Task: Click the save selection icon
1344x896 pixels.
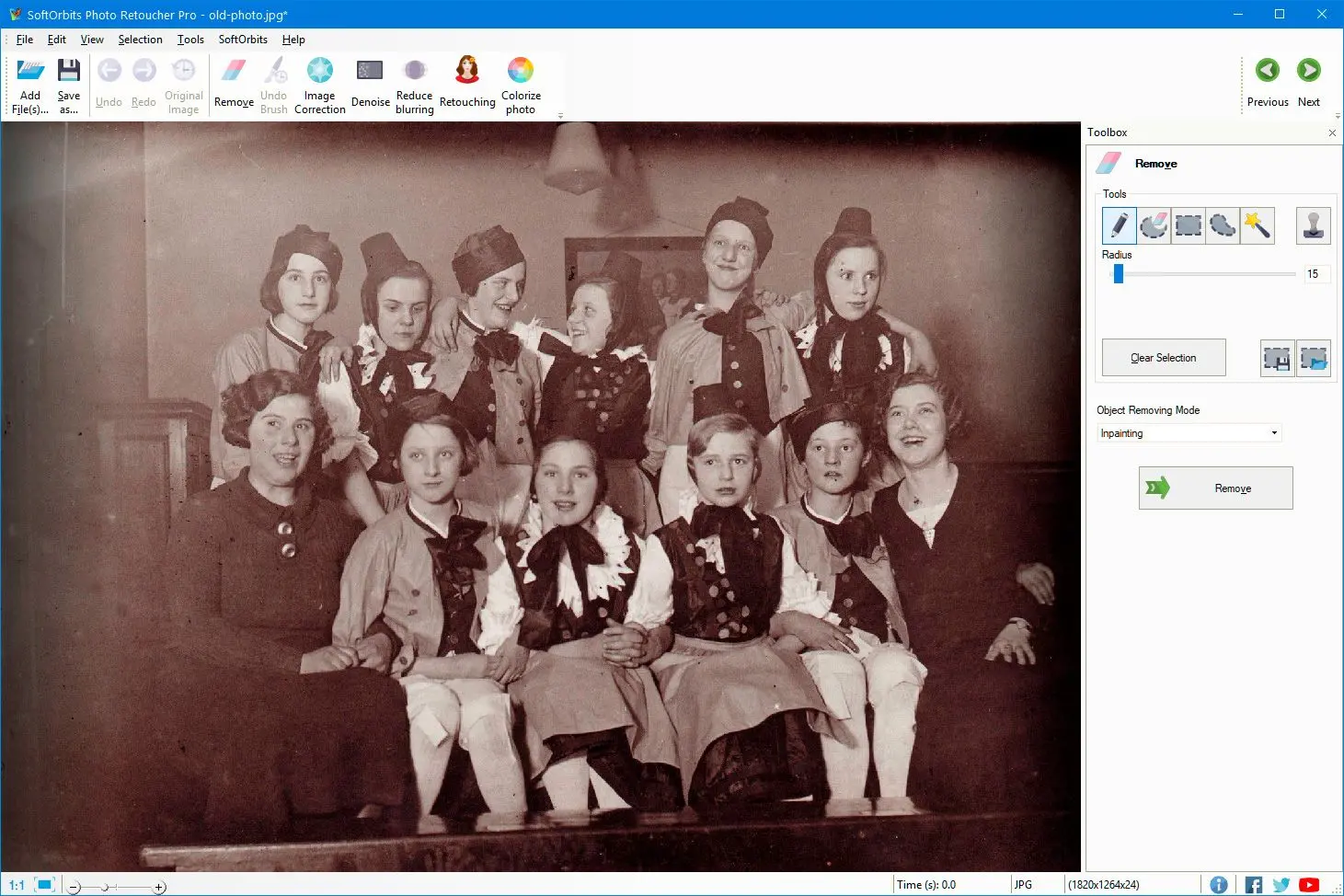Action: point(1277,359)
